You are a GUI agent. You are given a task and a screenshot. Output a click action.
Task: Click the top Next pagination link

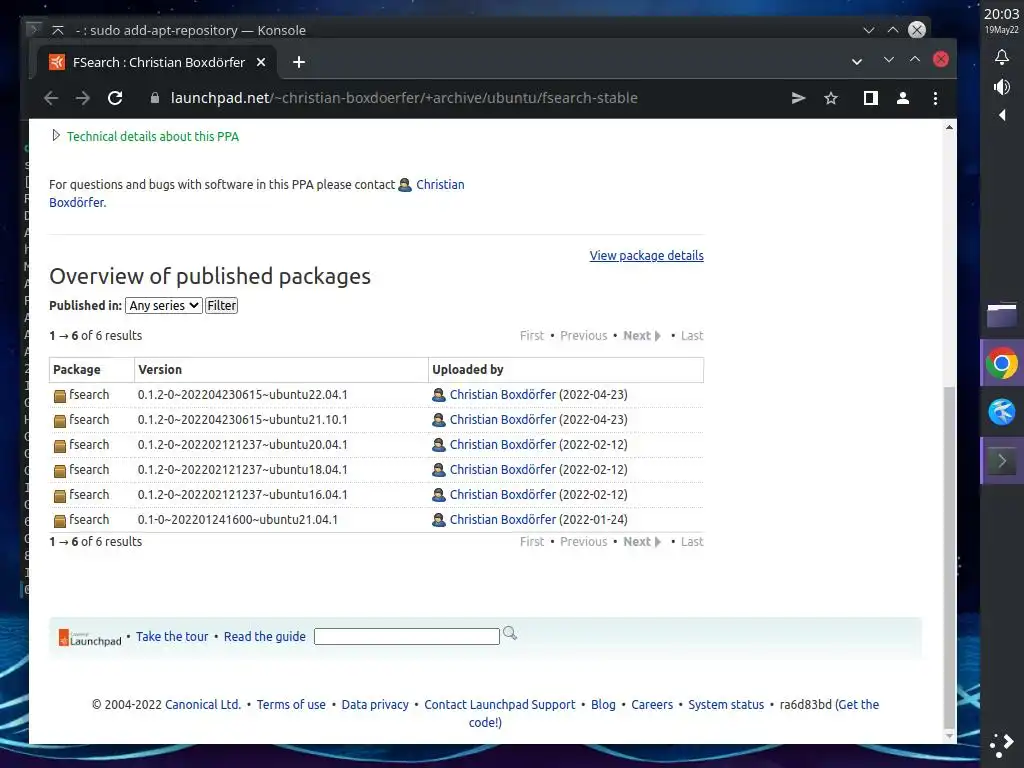pos(641,336)
